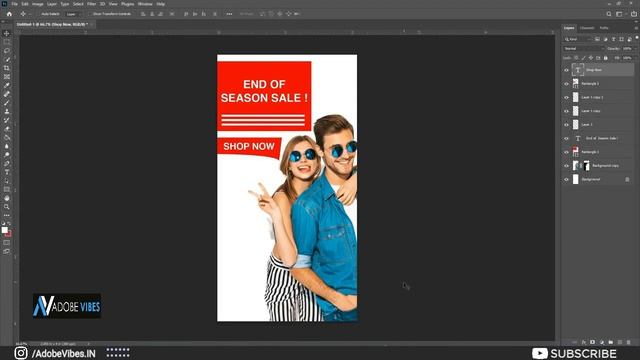
Task: Select the Eyedropper tool
Action: (x=7, y=85)
